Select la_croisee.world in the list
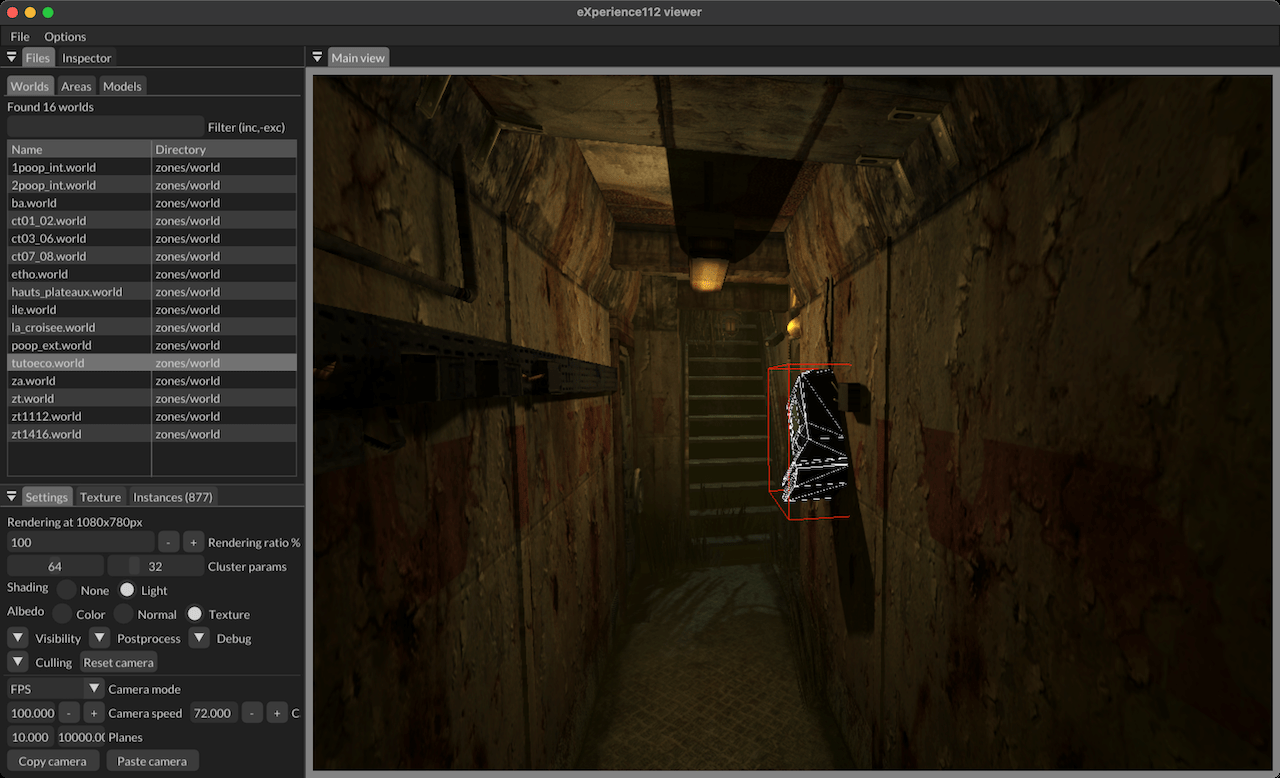The width and height of the screenshot is (1280, 778). (x=152, y=328)
